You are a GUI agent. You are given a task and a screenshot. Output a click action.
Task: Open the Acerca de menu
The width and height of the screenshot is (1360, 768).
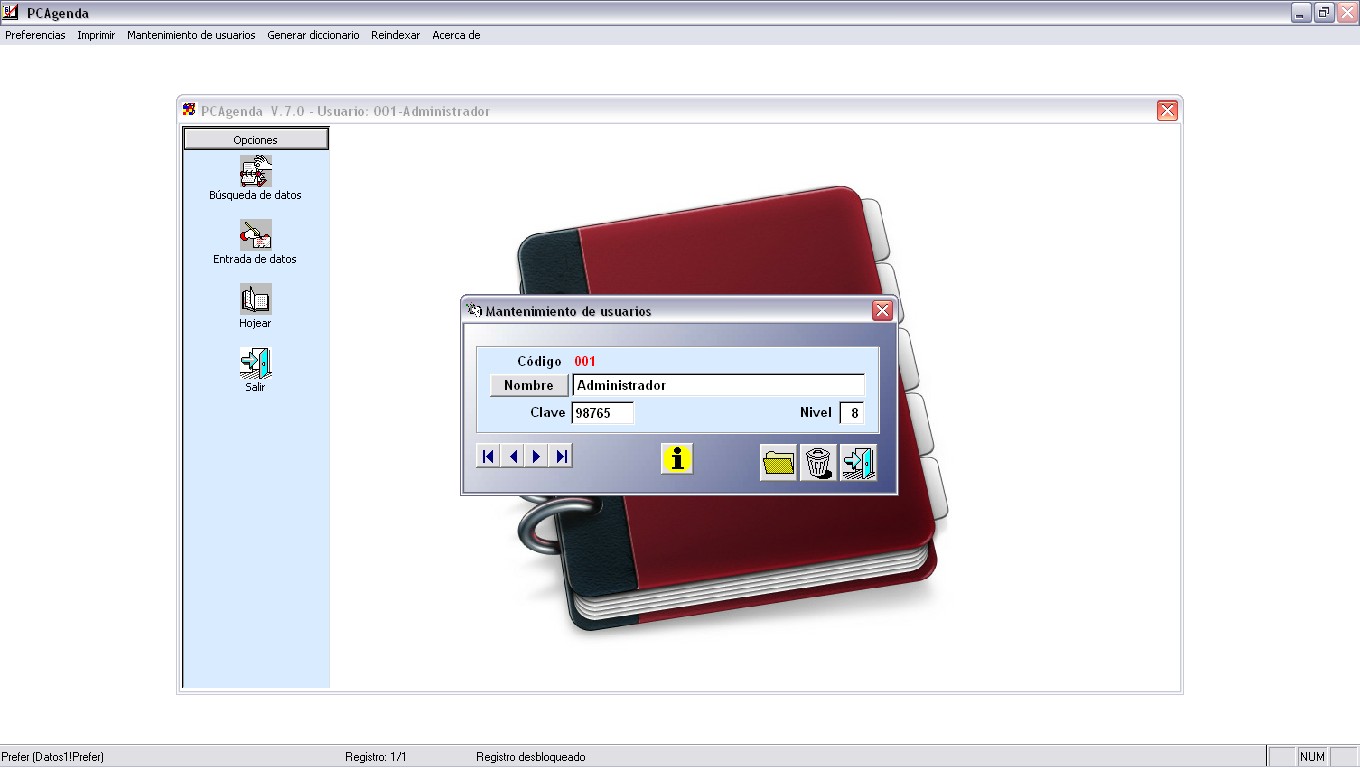pos(456,35)
